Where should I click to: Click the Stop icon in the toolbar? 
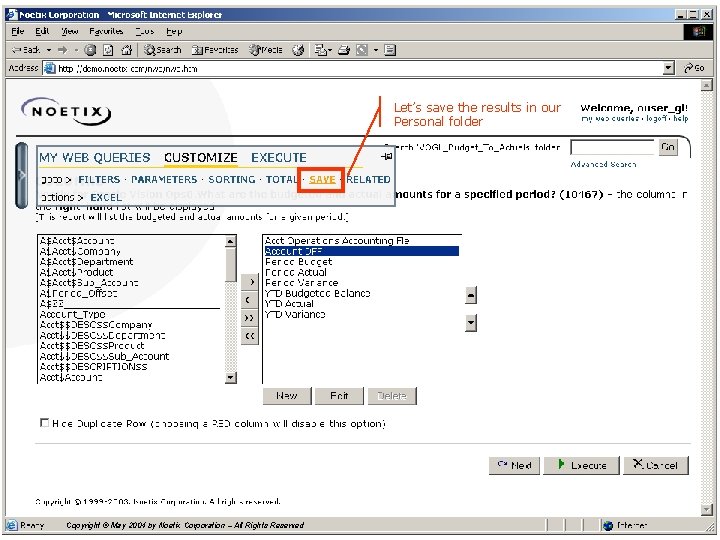tap(90, 50)
